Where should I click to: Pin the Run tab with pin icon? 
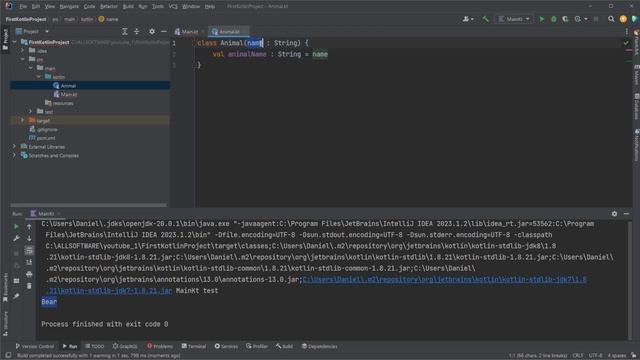pos(16,296)
